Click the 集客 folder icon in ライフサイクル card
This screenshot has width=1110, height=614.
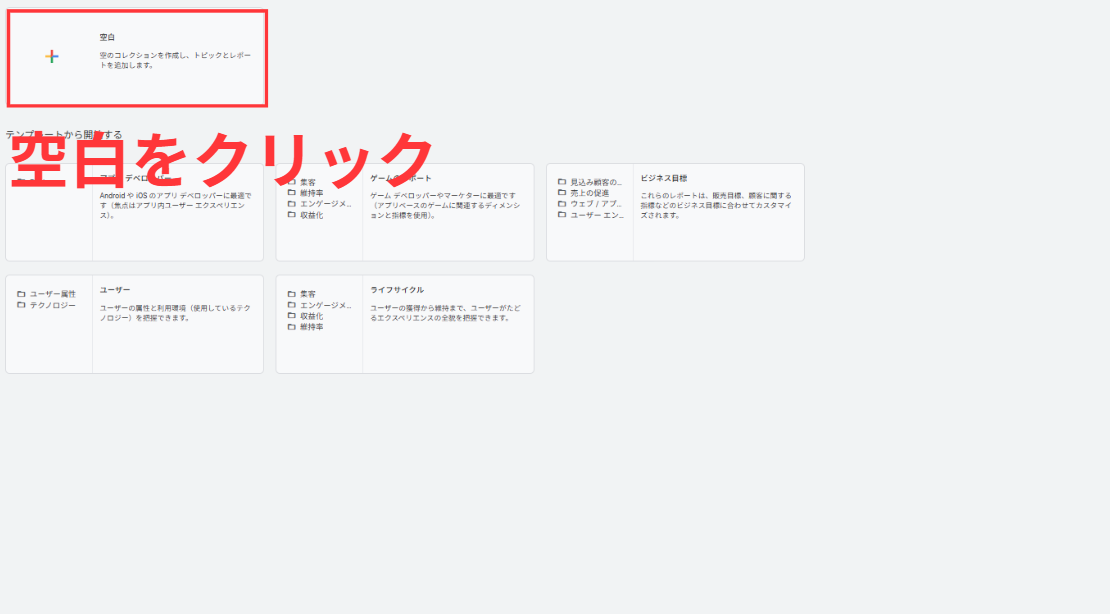pyautogui.click(x=292, y=294)
